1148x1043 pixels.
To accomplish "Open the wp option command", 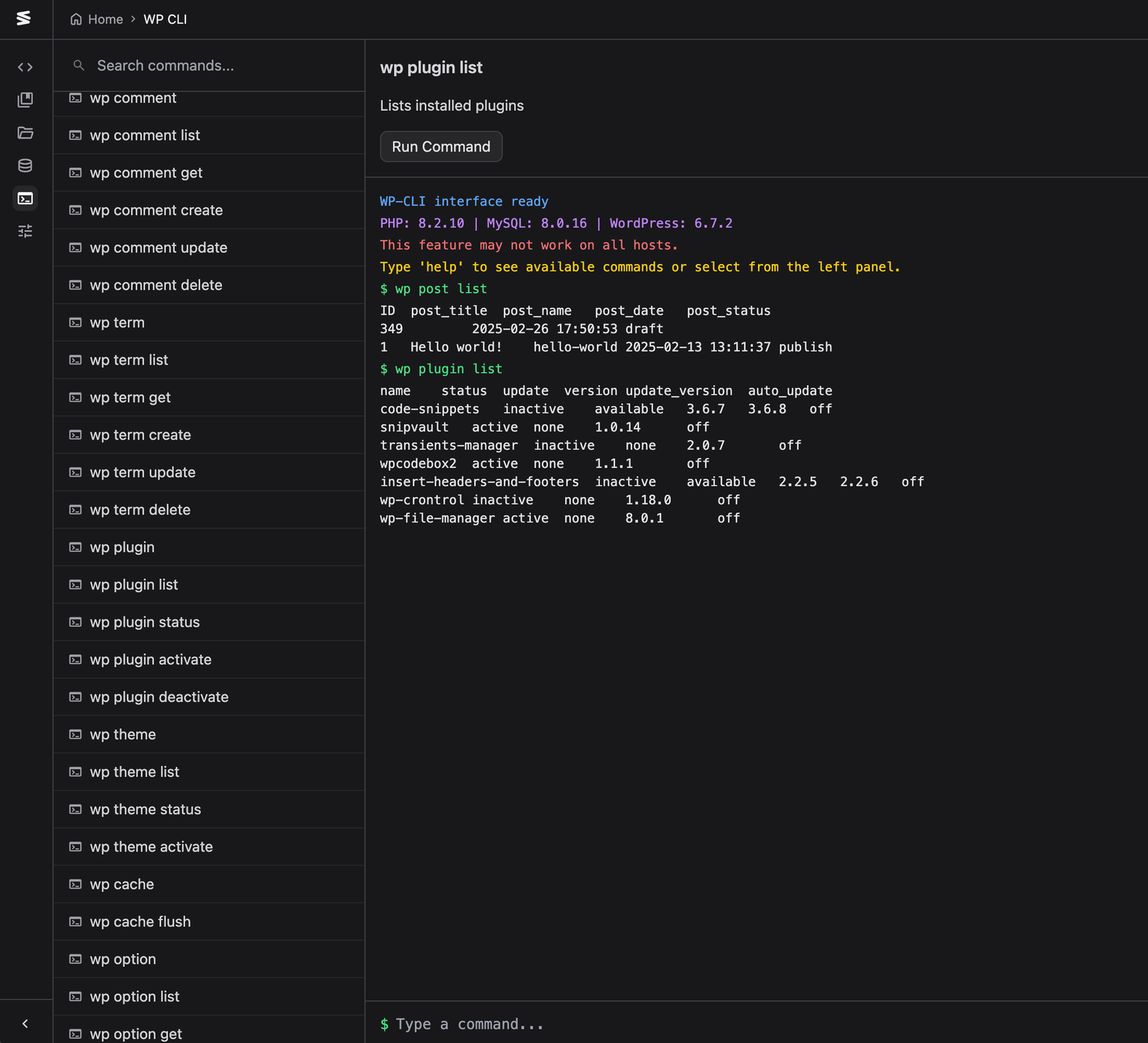I will (x=209, y=959).
